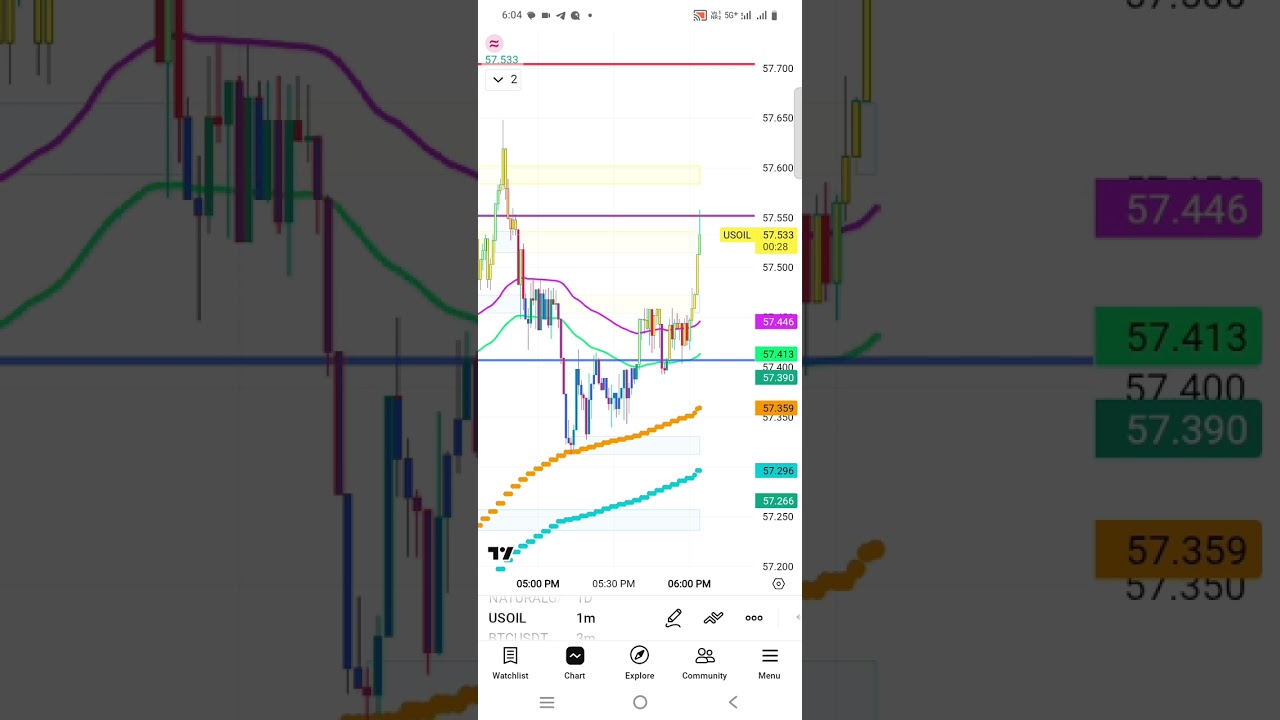Expand the collapsed side panel arrow
The width and height of the screenshot is (1280, 720).
coord(797,618)
